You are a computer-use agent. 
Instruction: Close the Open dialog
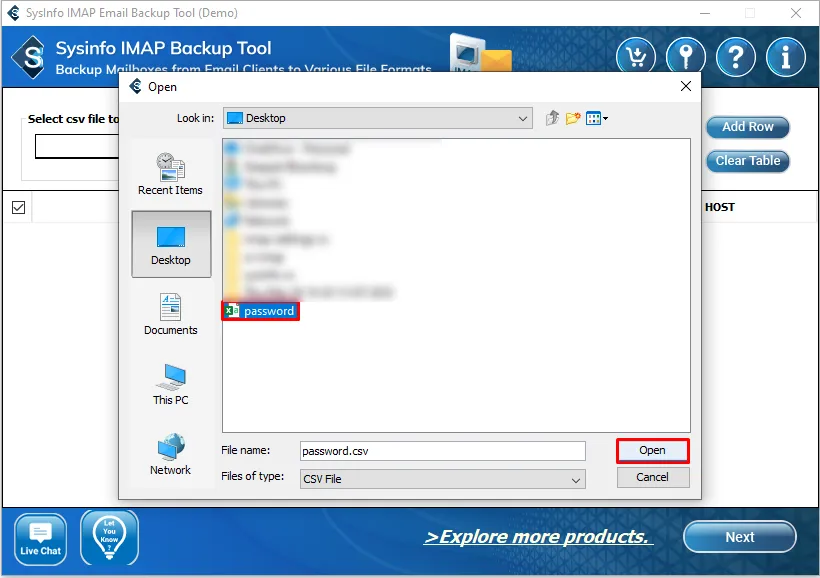coord(686,86)
